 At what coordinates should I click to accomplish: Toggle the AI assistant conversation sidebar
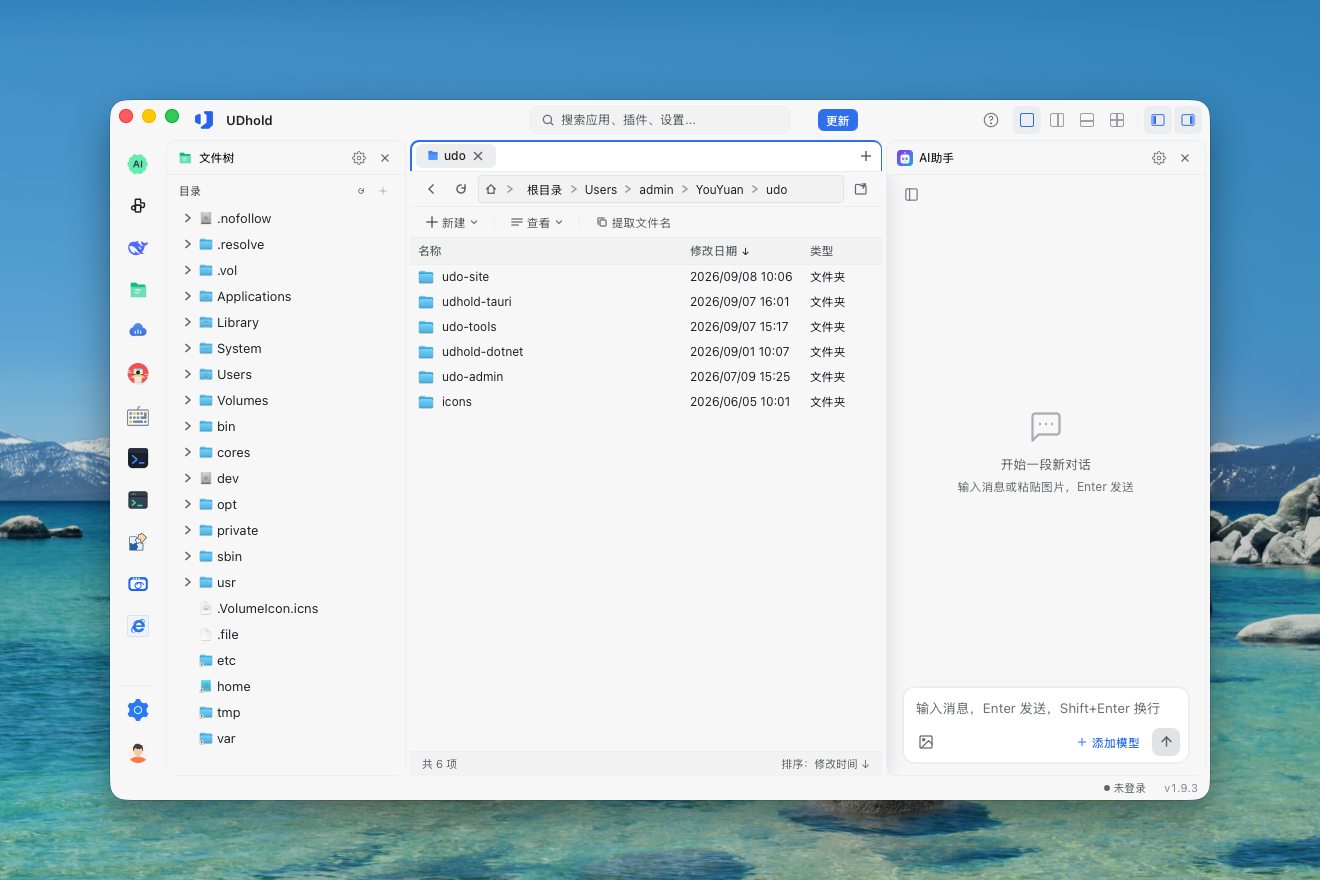(x=911, y=194)
